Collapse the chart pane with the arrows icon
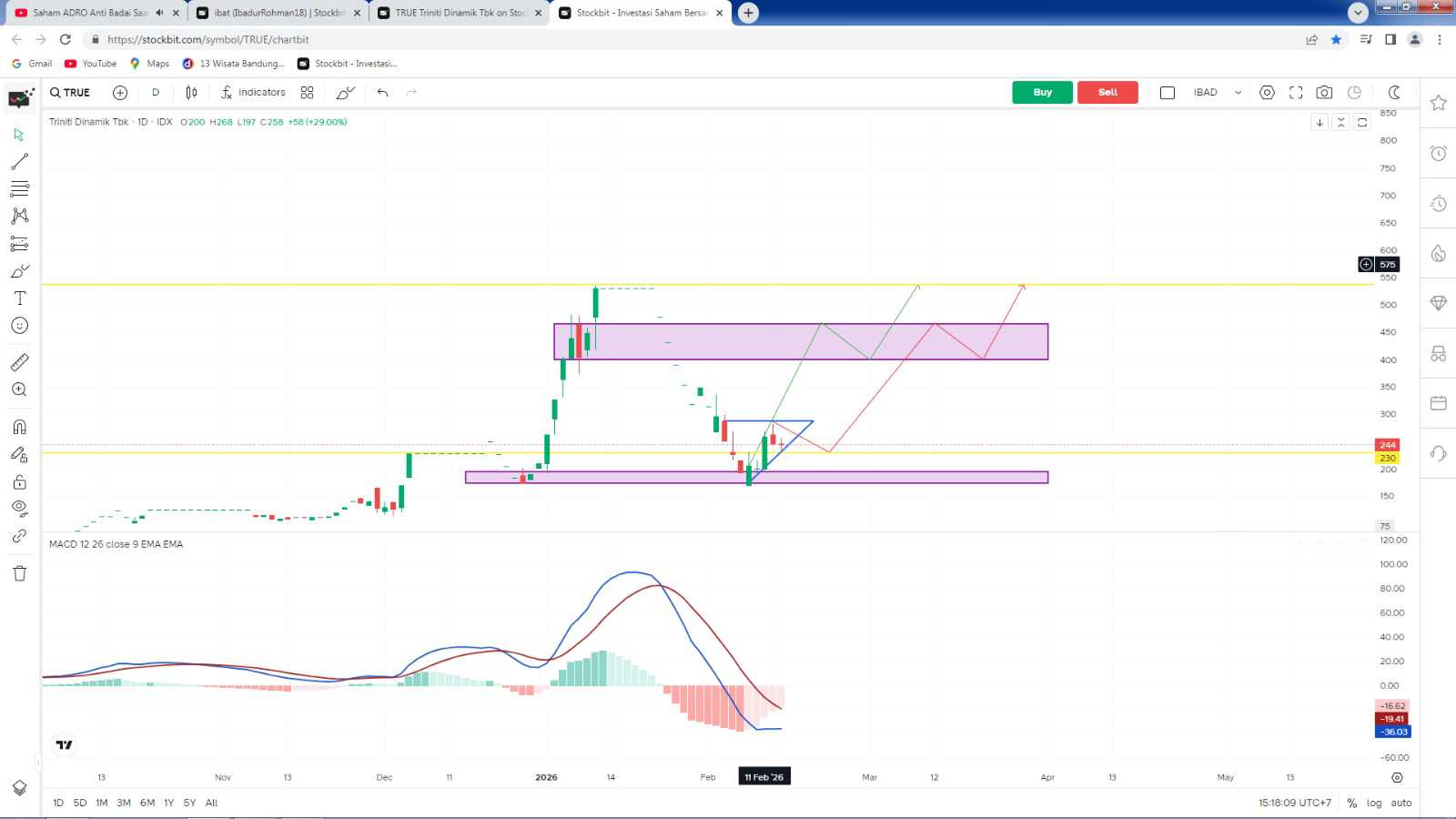 (x=1340, y=122)
